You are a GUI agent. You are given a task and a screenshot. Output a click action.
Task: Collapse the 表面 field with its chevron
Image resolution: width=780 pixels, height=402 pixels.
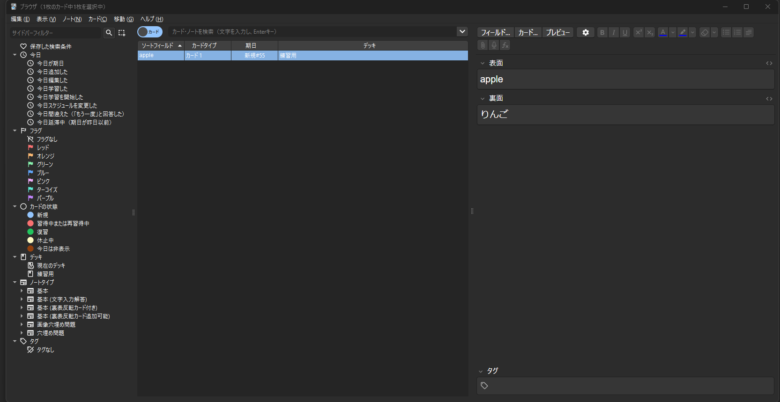pyautogui.click(x=483, y=63)
